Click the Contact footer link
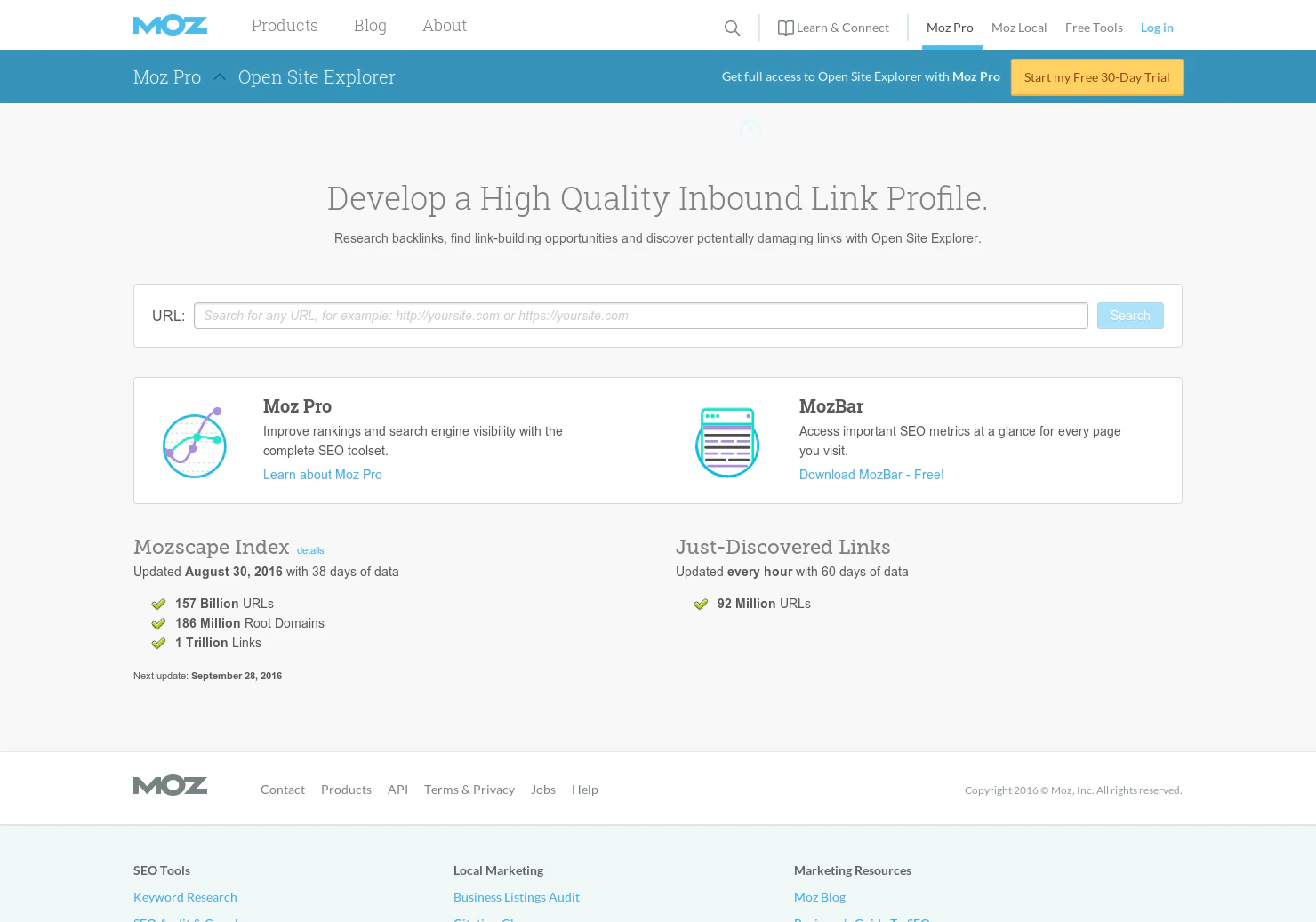Image resolution: width=1316 pixels, height=922 pixels. 283,790
